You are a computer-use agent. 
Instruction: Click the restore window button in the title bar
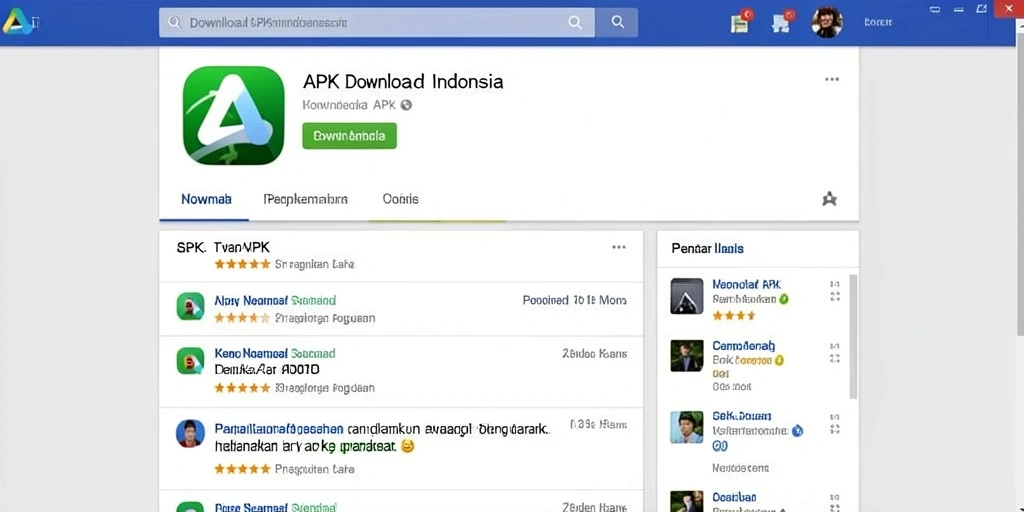981,8
